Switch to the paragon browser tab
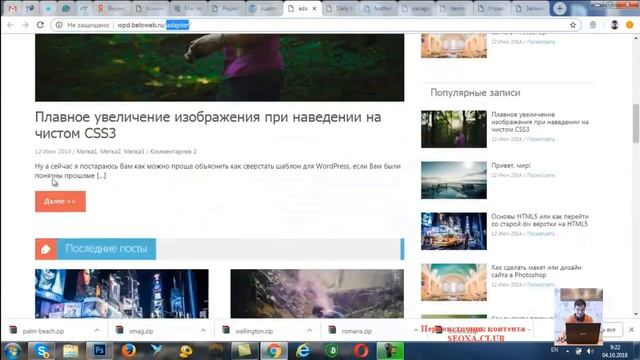The height and width of the screenshot is (360, 640). [416, 8]
